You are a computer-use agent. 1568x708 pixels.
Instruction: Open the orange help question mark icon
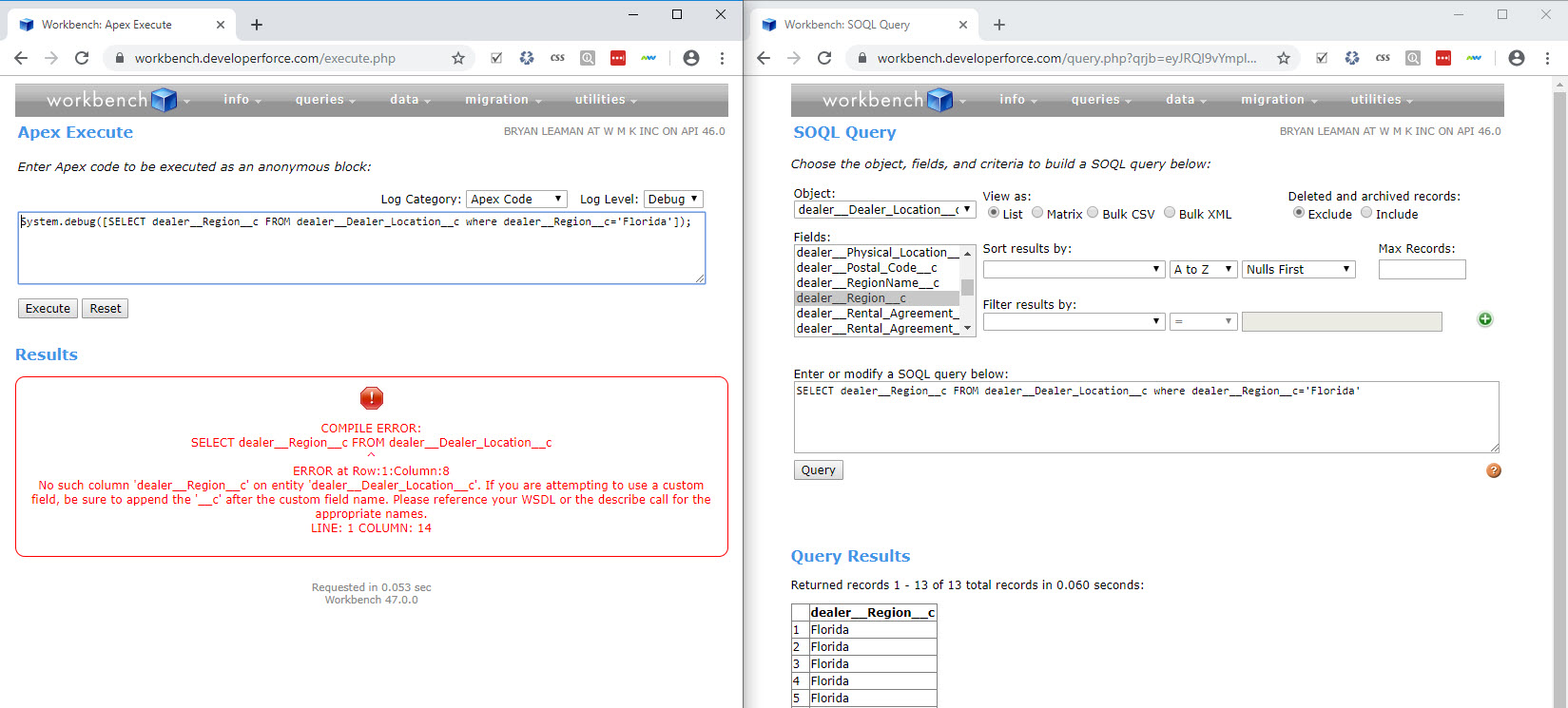(x=1494, y=470)
